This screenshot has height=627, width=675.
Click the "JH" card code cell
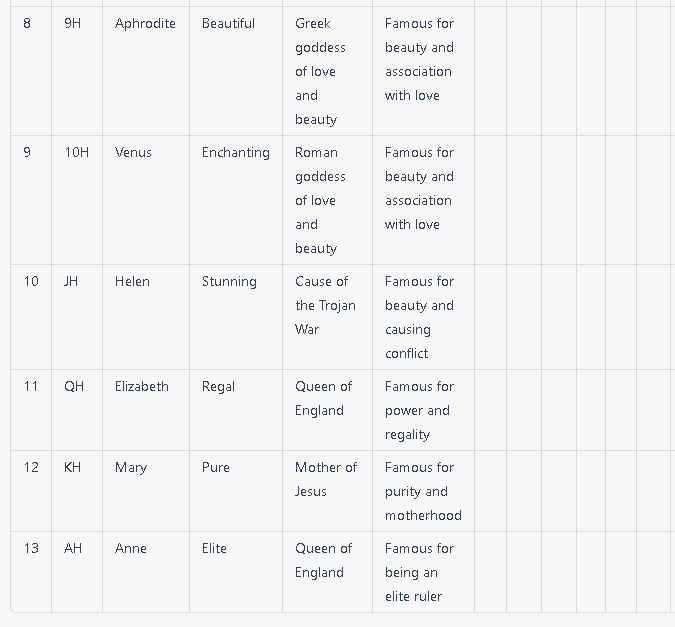point(71,282)
